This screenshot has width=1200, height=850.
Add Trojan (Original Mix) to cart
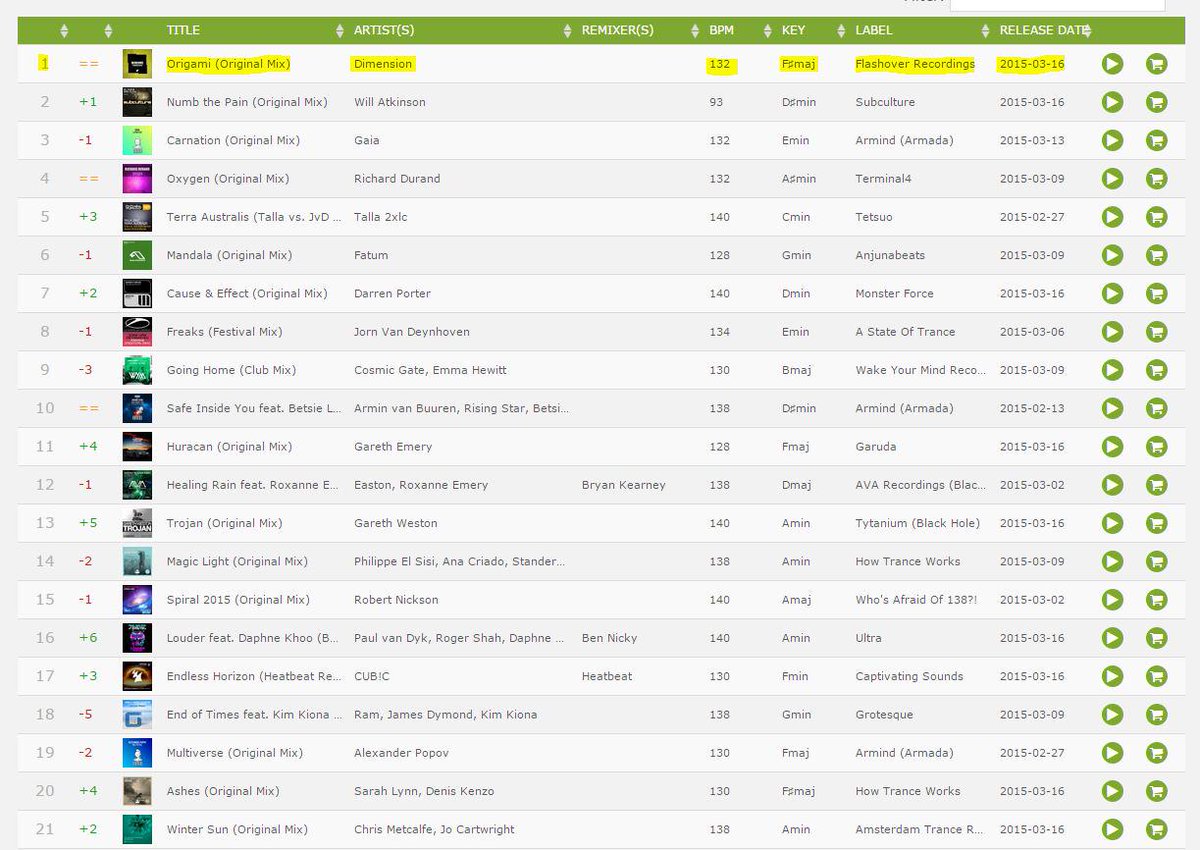1156,523
